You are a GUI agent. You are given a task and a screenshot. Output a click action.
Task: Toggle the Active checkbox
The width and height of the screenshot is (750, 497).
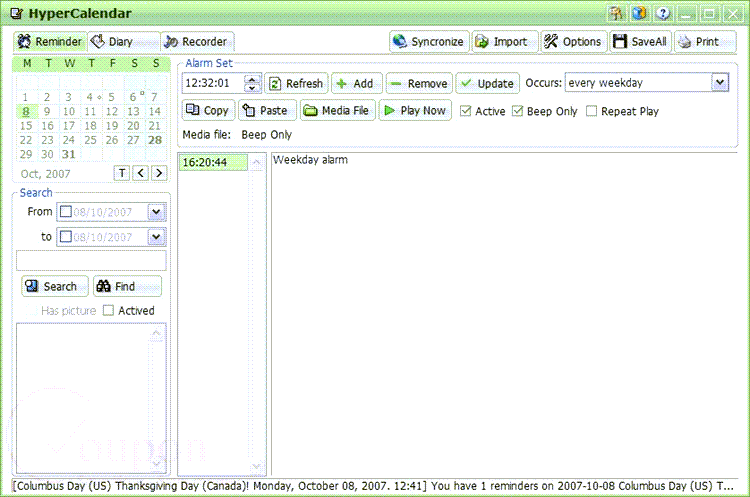coord(465,111)
